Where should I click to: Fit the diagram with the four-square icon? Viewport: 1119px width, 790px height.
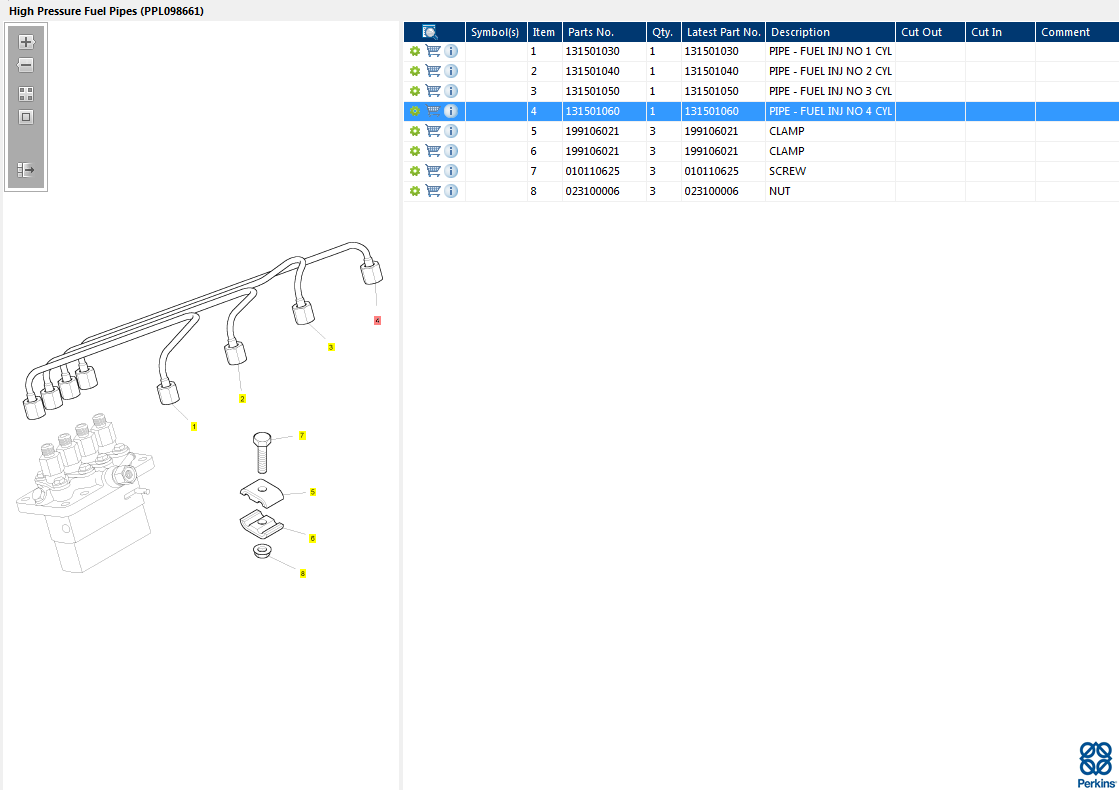tap(26, 94)
